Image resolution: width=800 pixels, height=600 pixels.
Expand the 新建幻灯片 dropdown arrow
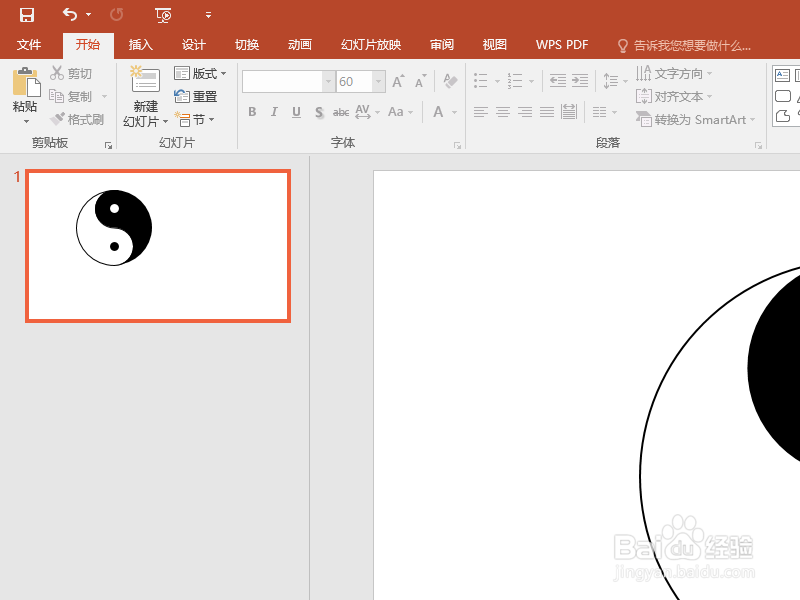(165, 121)
